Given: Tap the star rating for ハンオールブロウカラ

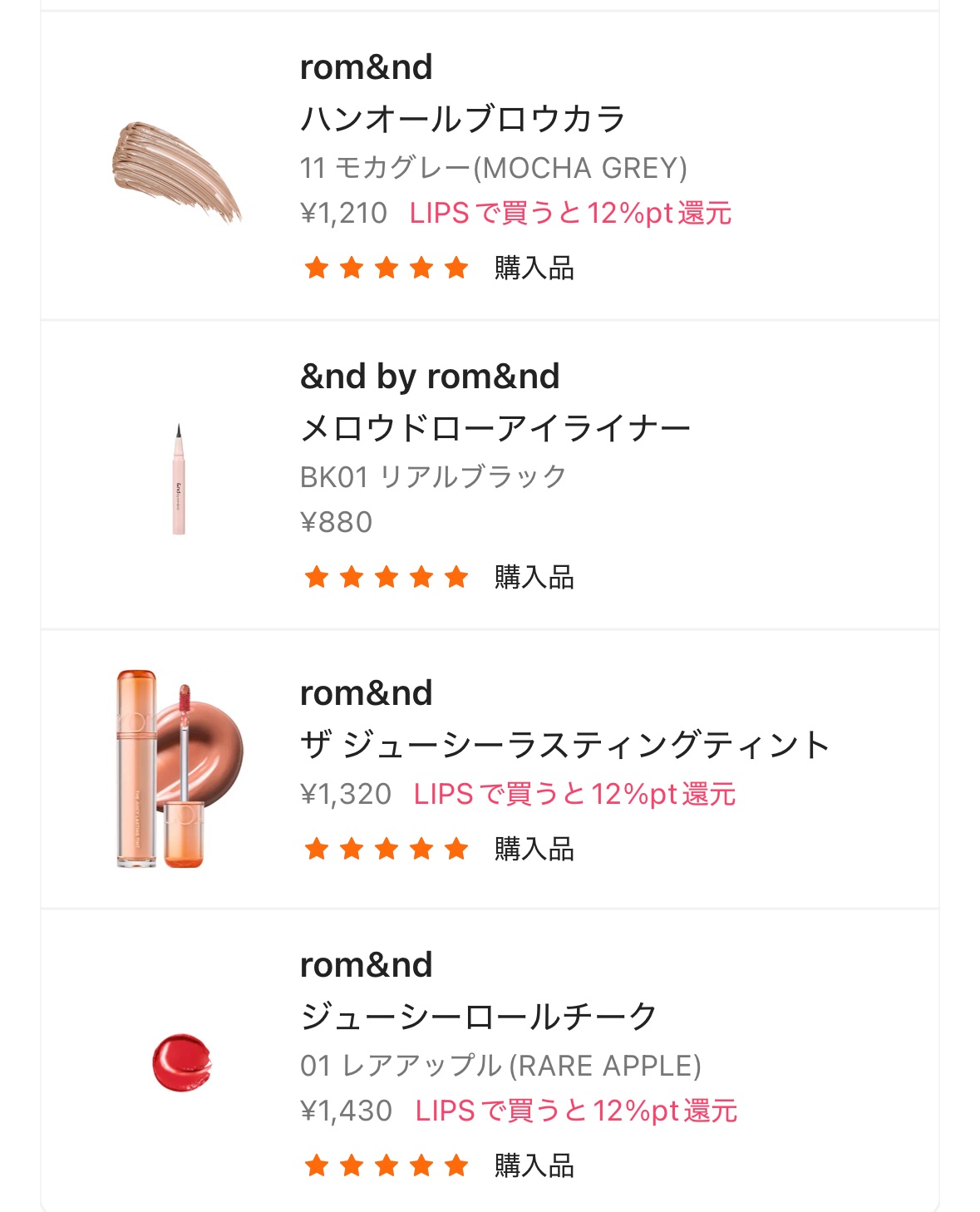Looking at the screenshot, I should coord(387,268).
